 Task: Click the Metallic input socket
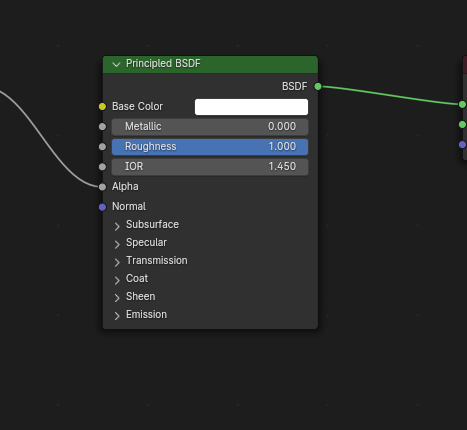pyautogui.click(x=102, y=127)
